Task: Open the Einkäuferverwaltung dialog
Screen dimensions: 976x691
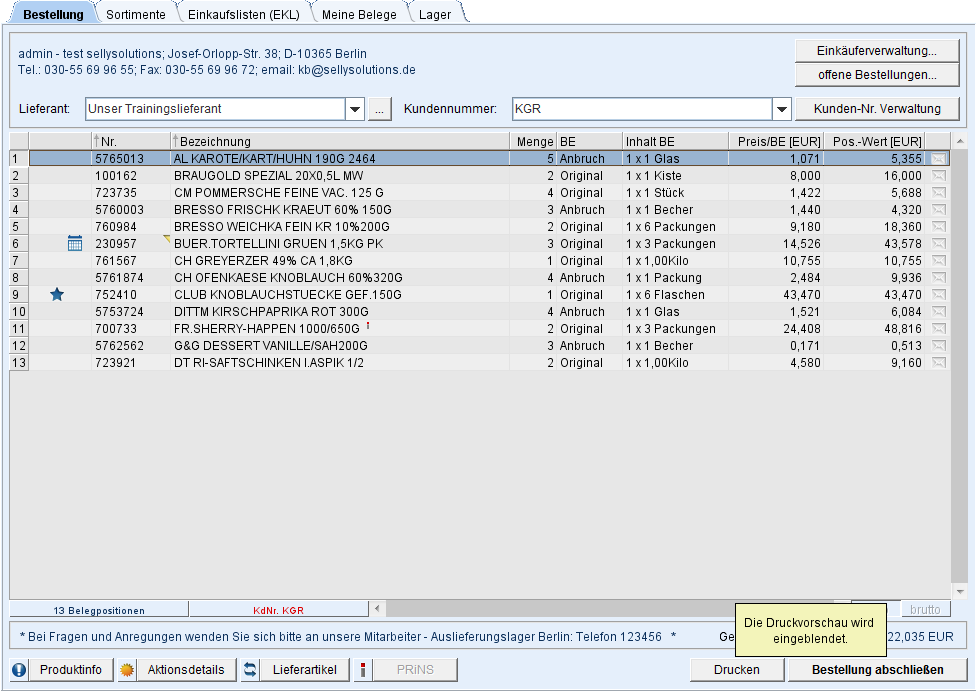Action: (x=876, y=51)
